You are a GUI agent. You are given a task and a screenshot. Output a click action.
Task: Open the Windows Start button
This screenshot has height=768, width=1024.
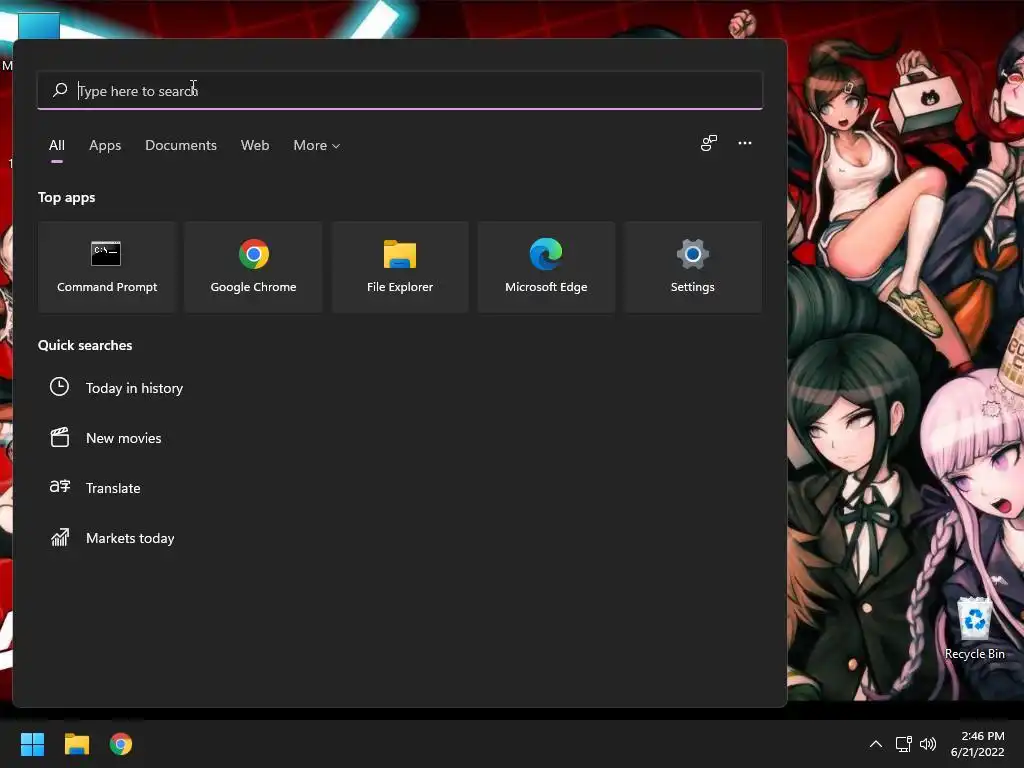pos(32,744)
